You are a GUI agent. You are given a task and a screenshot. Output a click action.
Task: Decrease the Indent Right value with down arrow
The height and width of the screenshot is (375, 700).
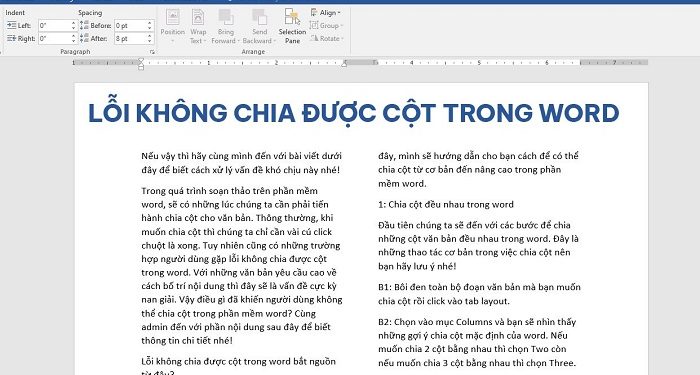74,42
